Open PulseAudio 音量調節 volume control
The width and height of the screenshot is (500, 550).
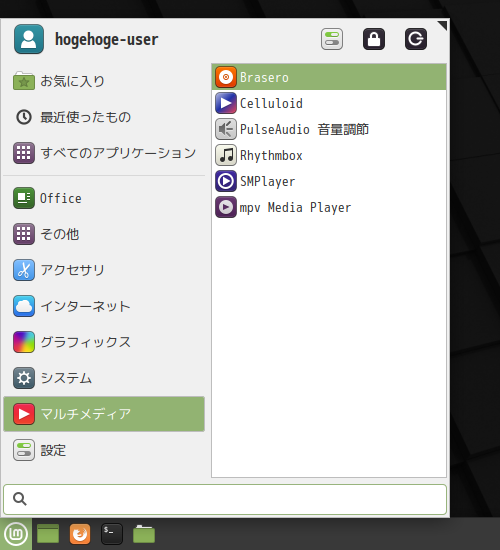click(x=329, y=129)
